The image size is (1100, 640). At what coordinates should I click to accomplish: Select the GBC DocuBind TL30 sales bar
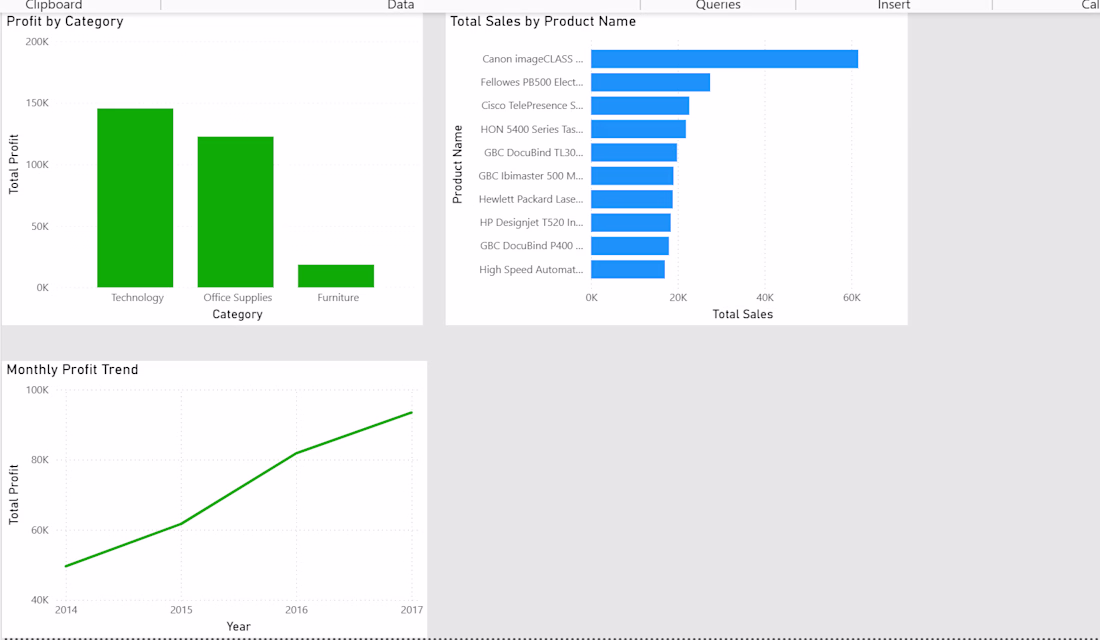(x=634, y=152)
